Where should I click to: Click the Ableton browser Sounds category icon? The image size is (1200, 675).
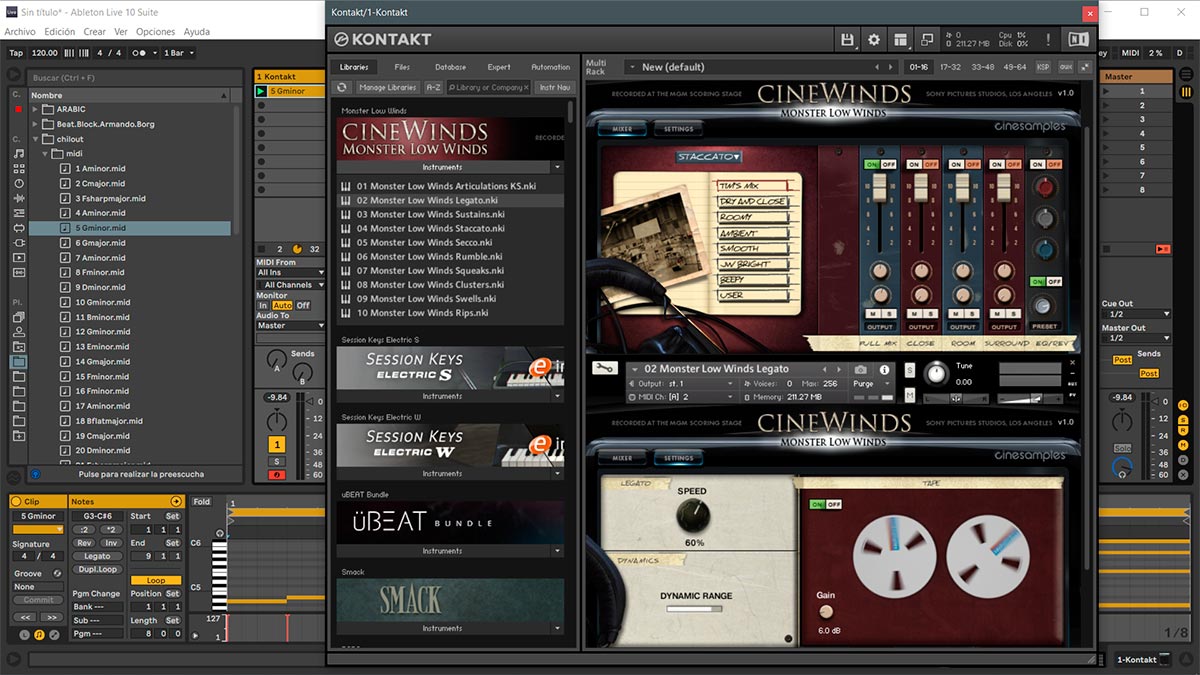pos(19,154)
